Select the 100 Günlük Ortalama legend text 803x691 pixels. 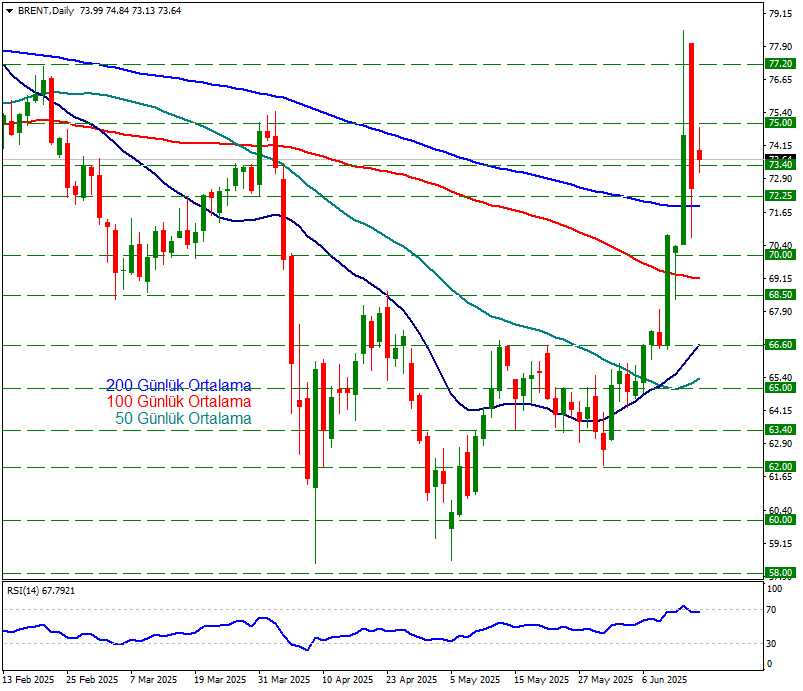pyautogui.click(x=179, y=402)
